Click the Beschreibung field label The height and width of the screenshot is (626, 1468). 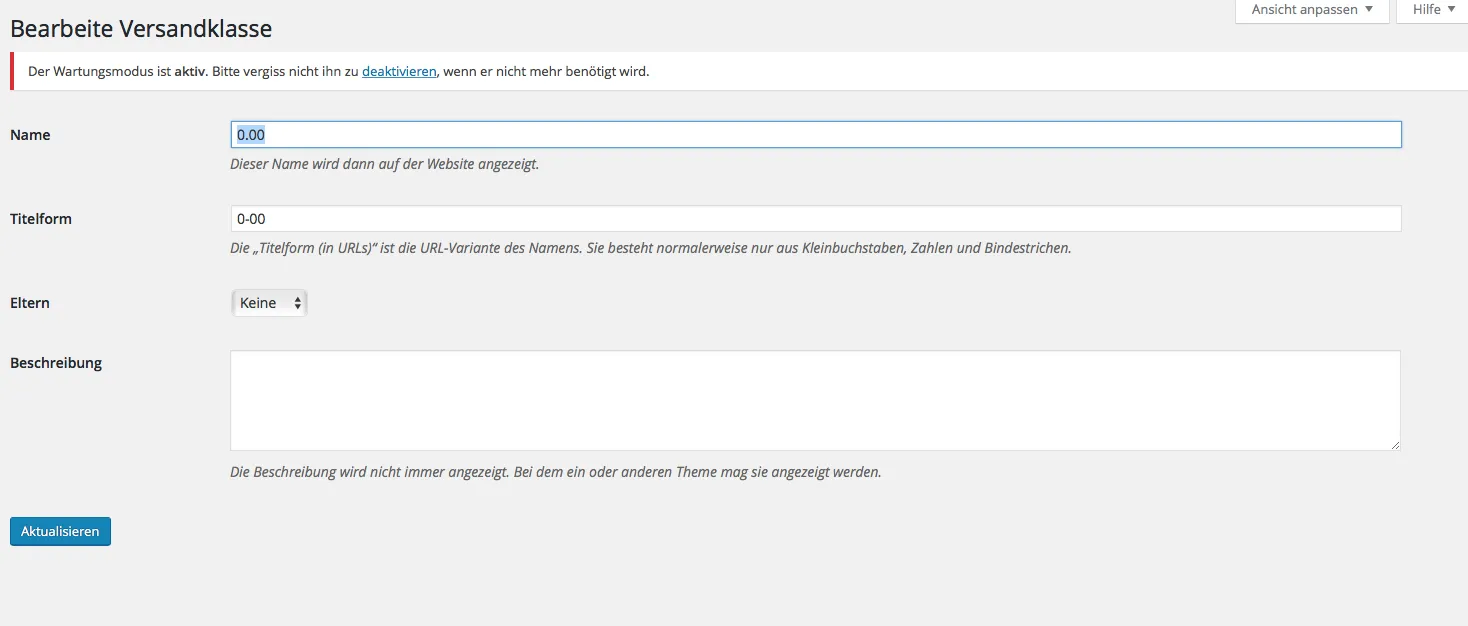pyautogui.click(x=56, y=363)
